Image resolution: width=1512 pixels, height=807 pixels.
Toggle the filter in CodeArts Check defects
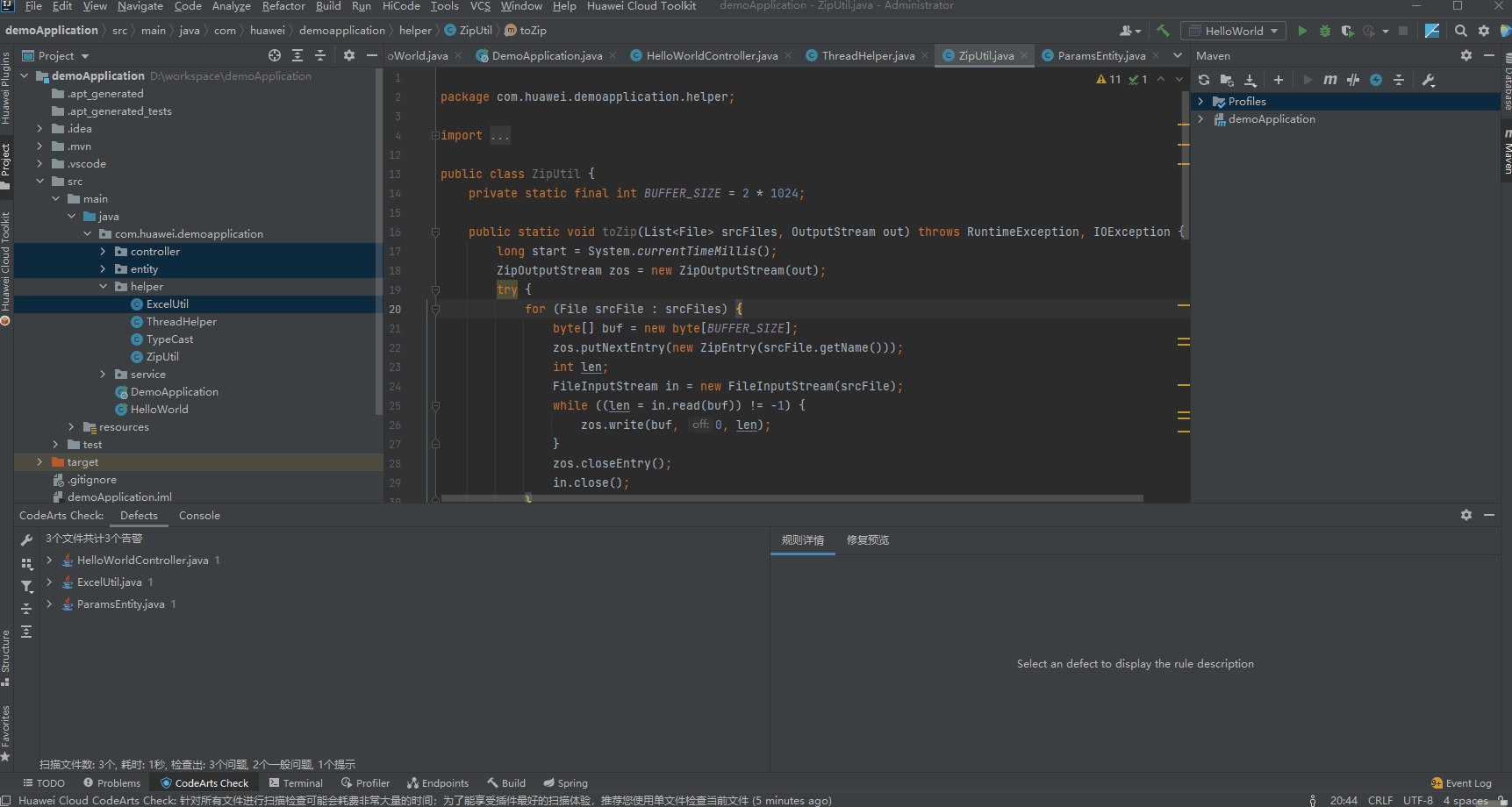tap(26, 586)
